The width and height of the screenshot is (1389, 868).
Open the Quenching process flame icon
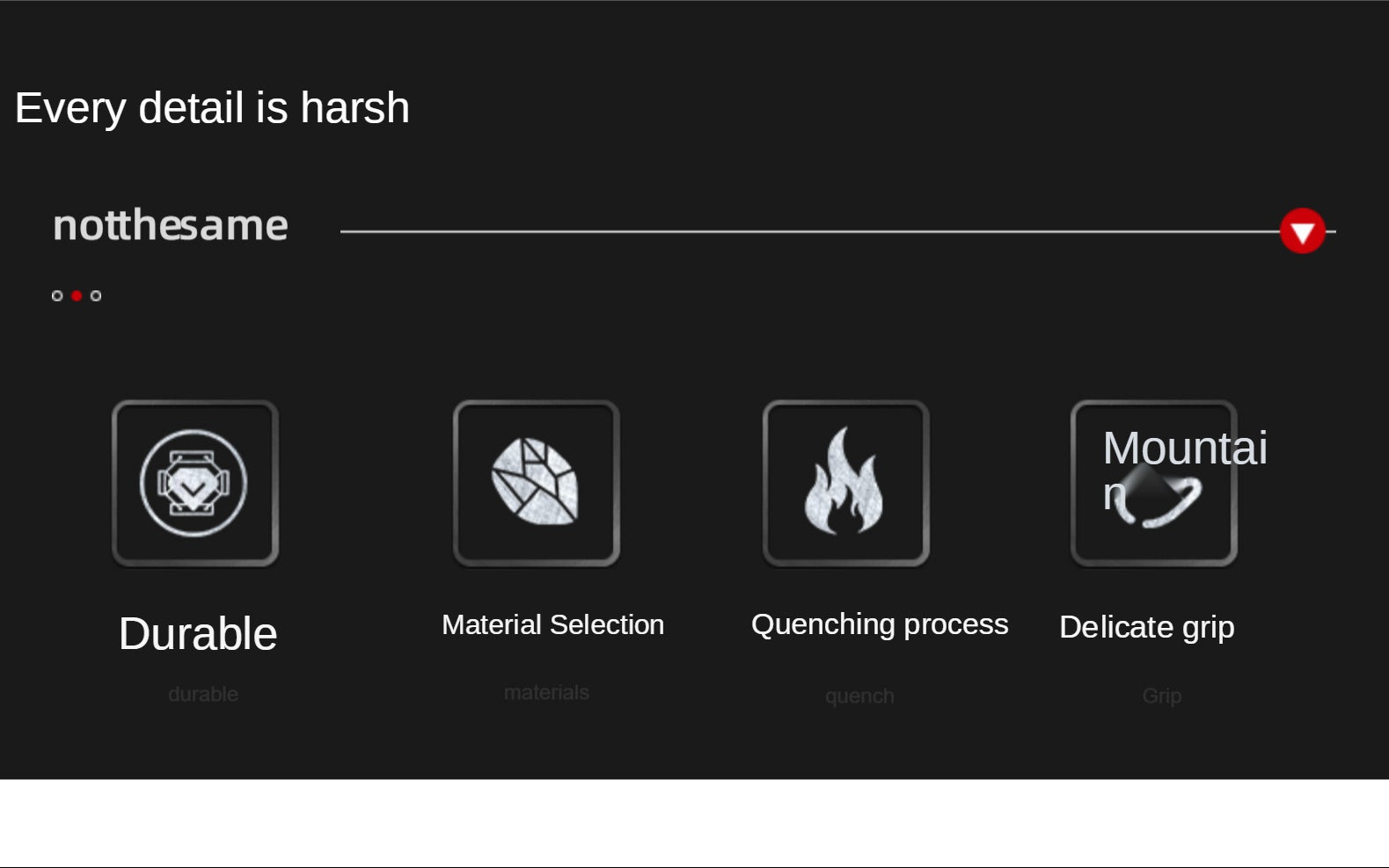pos(845,484)
